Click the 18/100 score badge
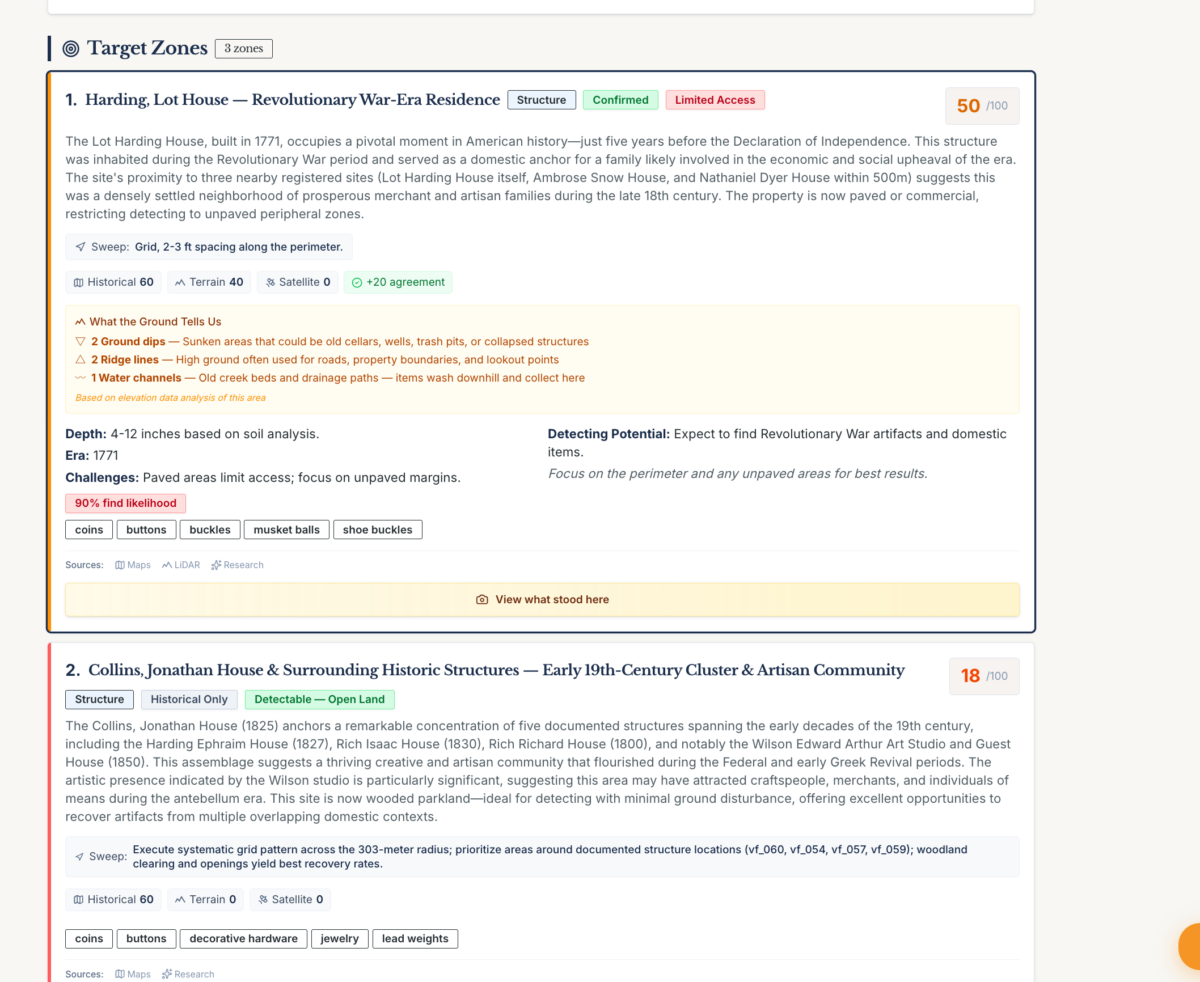1200x982 pixels. (x=984, y=676)
